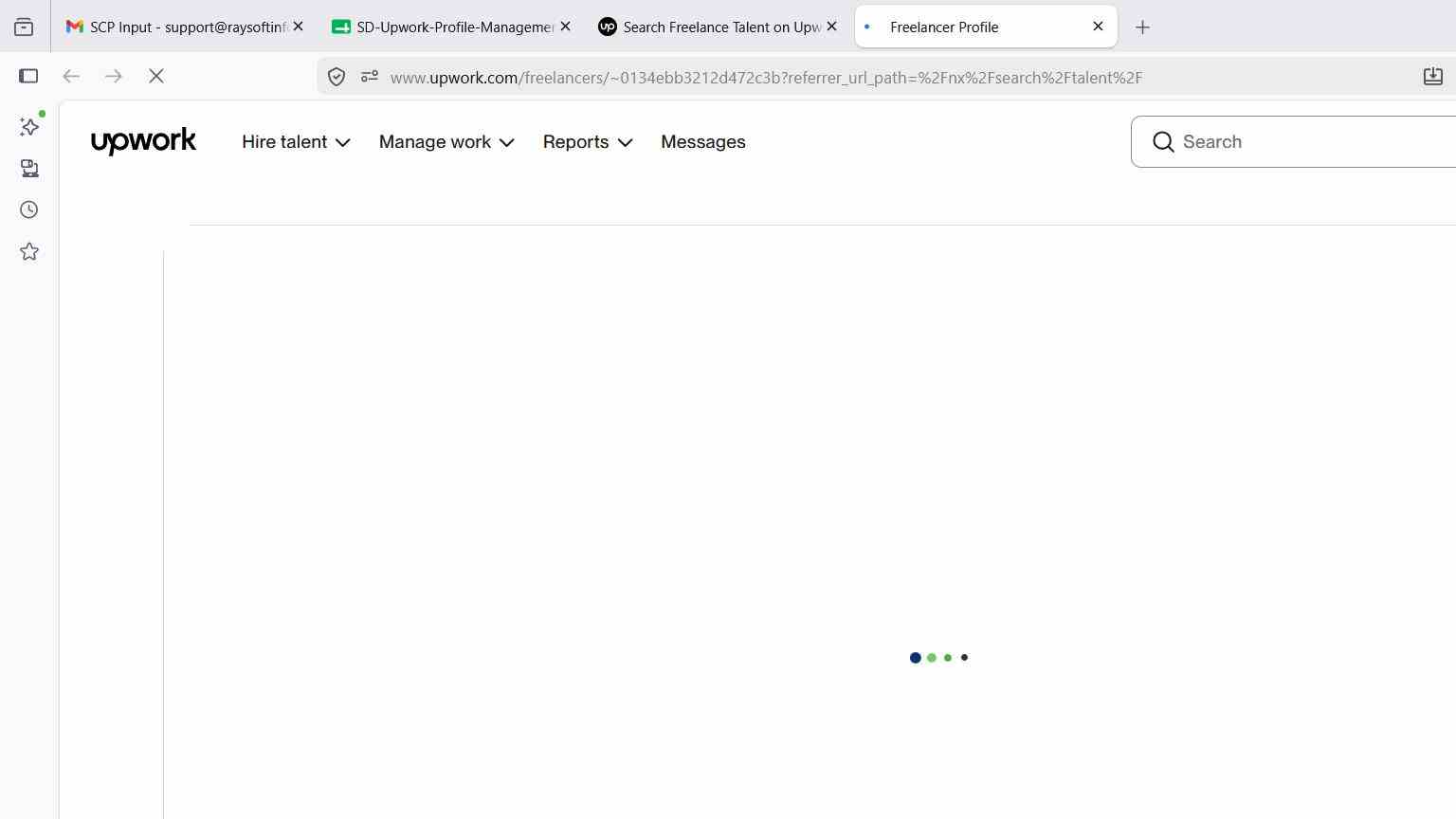Expand the Reports dropdown
This screenshot has width=1456, height=819.
(x=588, y=142)
